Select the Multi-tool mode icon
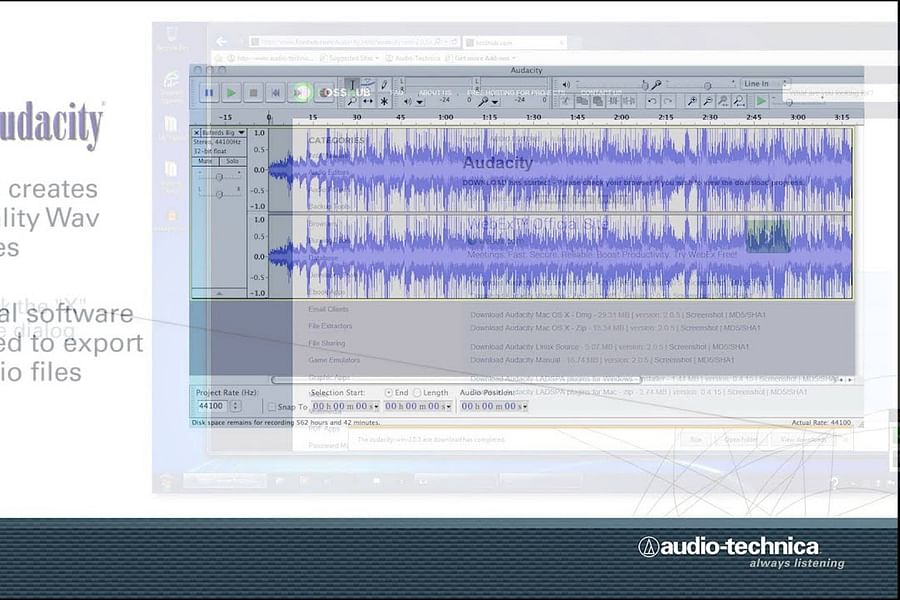900x600 pixels. (x=384, y=102)
